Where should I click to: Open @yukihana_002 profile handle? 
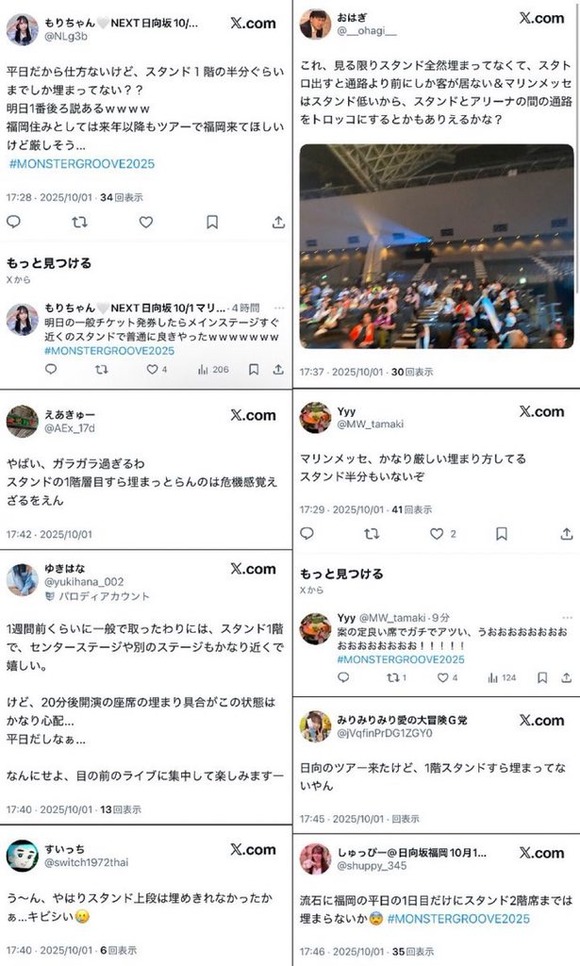pyautogui.click(x=84, y=582)
